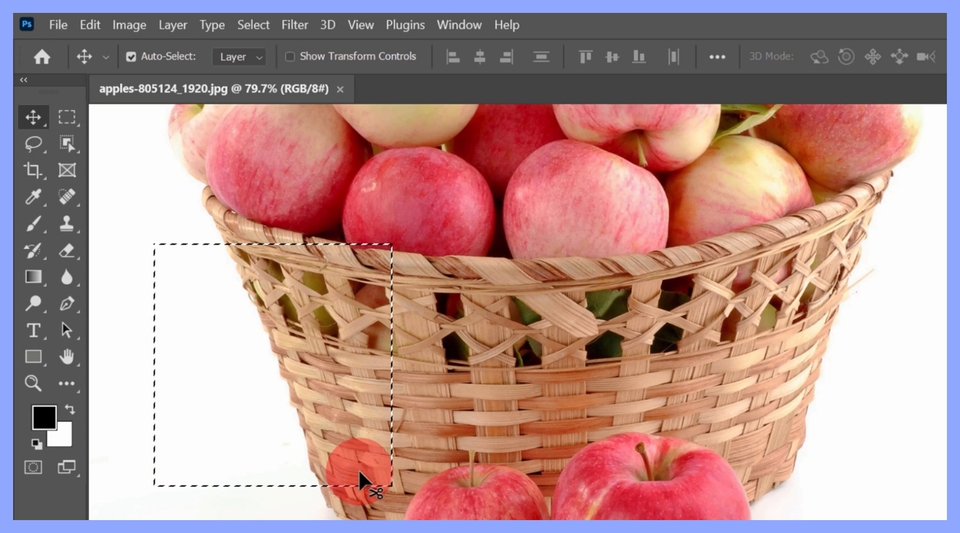Select the Object Selection tool
Viewport: 960px width, 533px height.
(67, 144)
